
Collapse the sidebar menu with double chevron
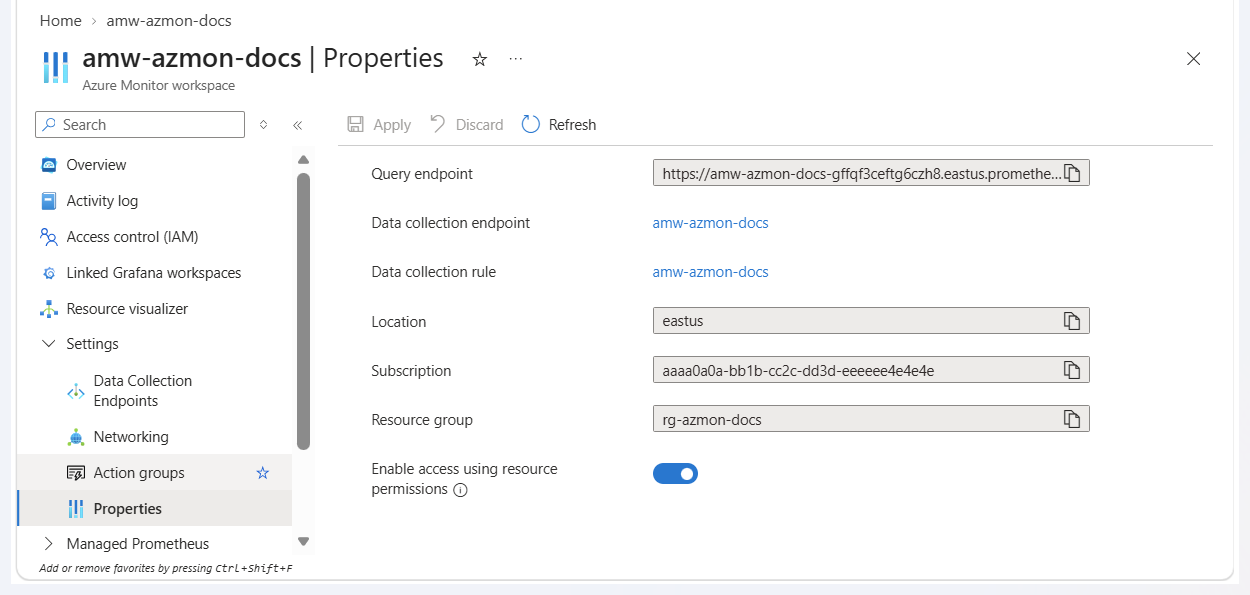pos(297,125)
